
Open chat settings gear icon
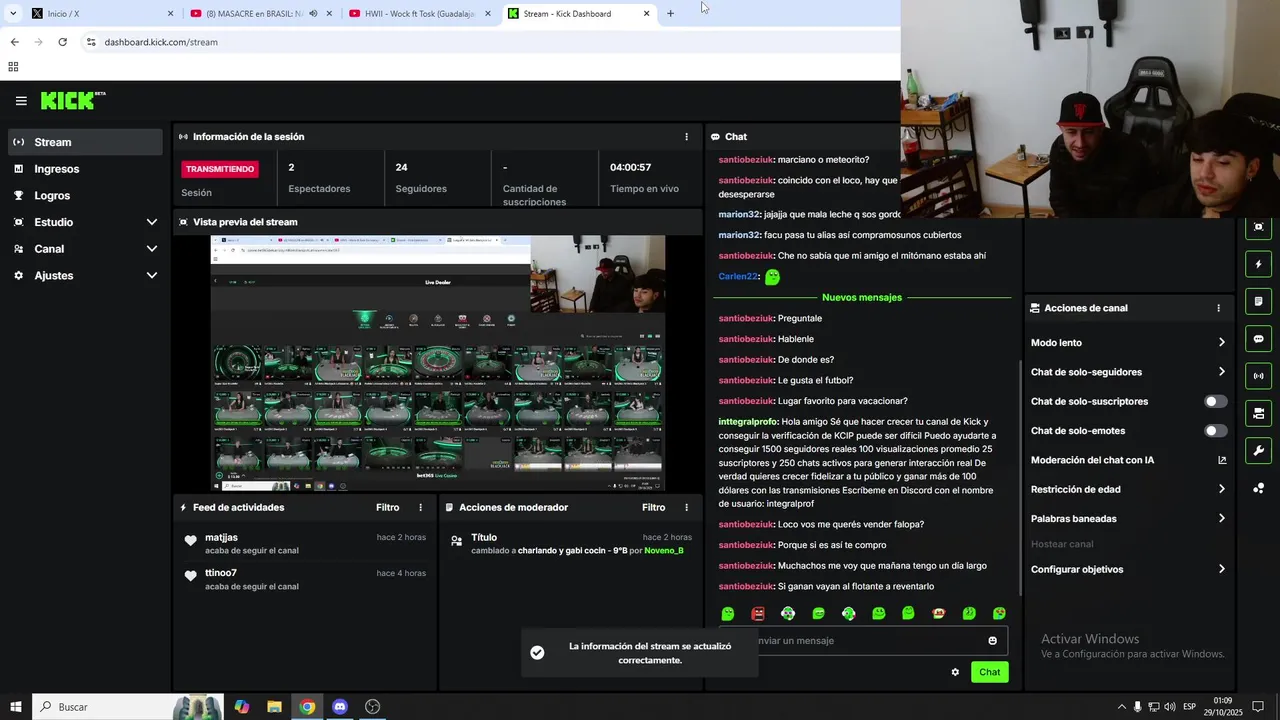click(x=955, y=672)
